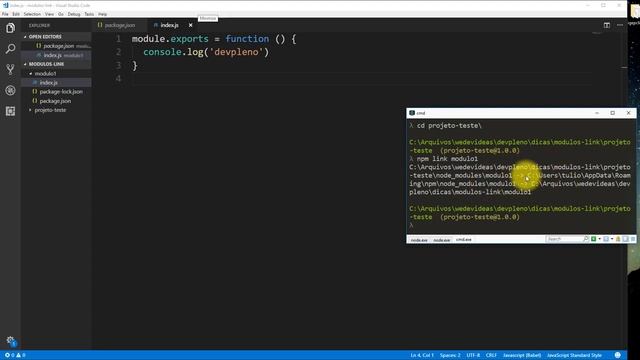Open the Debug menu

coord(74,14)
